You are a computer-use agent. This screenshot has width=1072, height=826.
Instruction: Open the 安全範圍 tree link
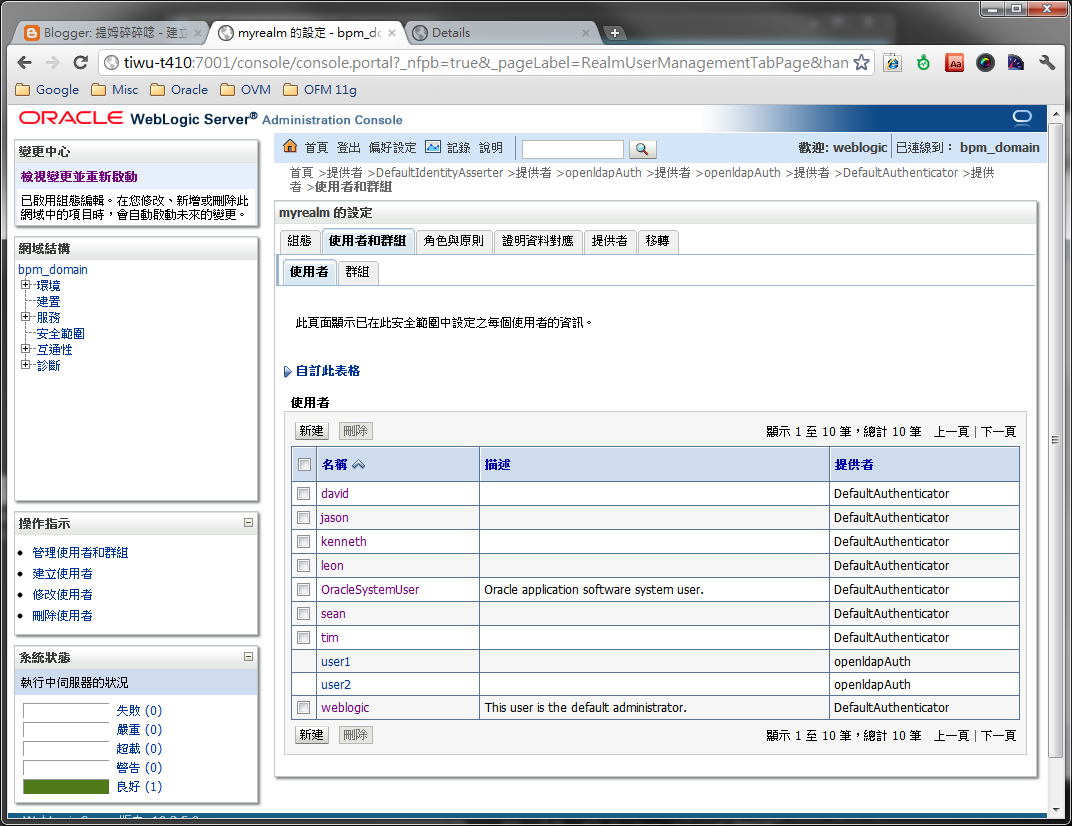(60, 334)
